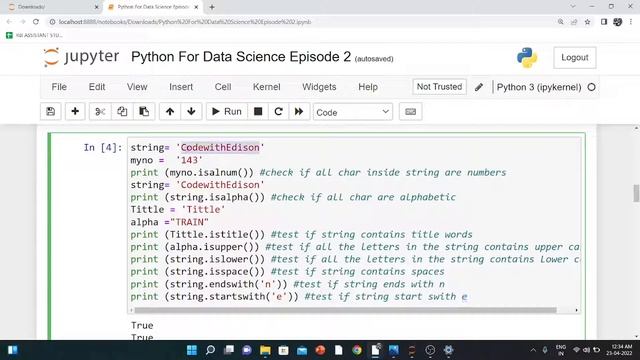
Task: Open the Kernel menu
Action: [267, 87]
